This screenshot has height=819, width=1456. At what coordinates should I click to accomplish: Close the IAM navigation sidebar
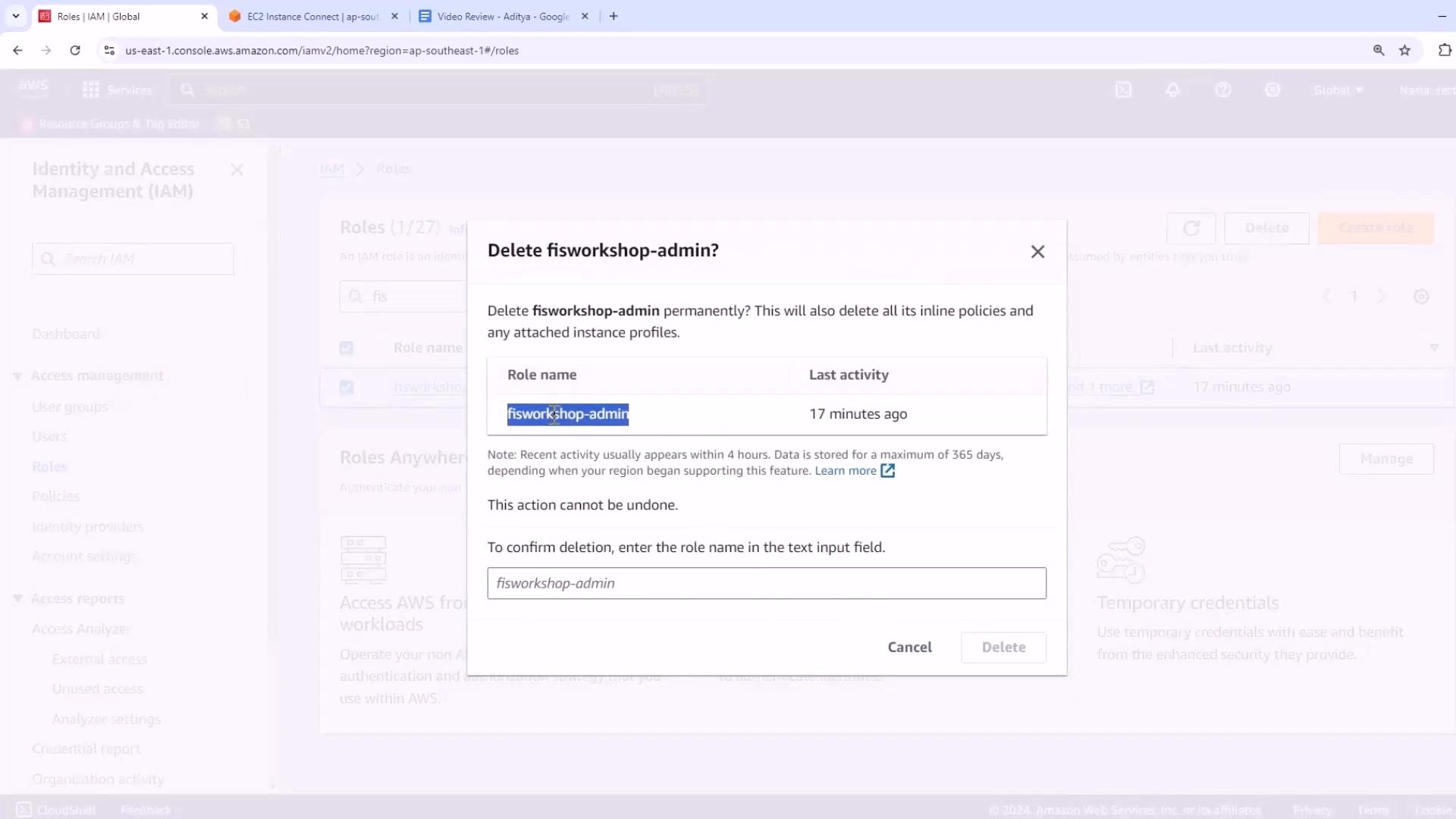click(237, 170)
